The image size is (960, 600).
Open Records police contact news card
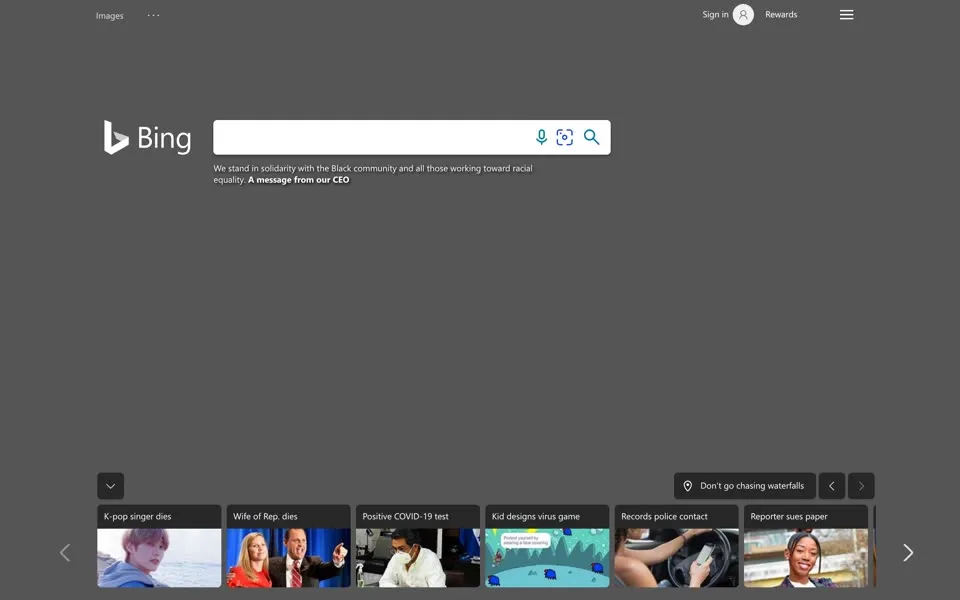click(x=677, y=546)
